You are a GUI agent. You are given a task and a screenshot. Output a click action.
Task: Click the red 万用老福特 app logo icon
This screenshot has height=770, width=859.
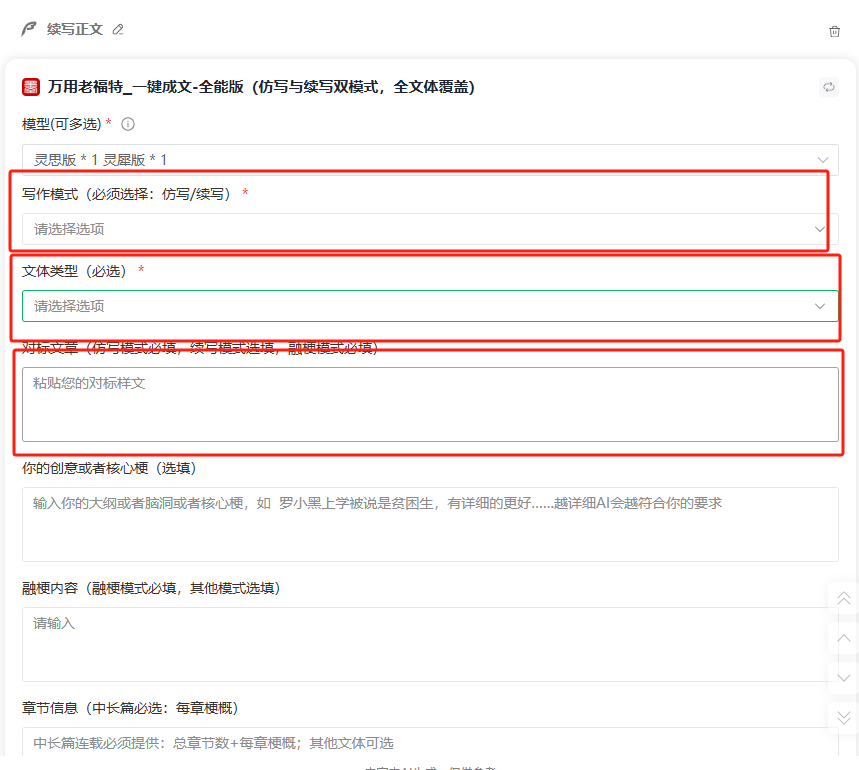31,87
